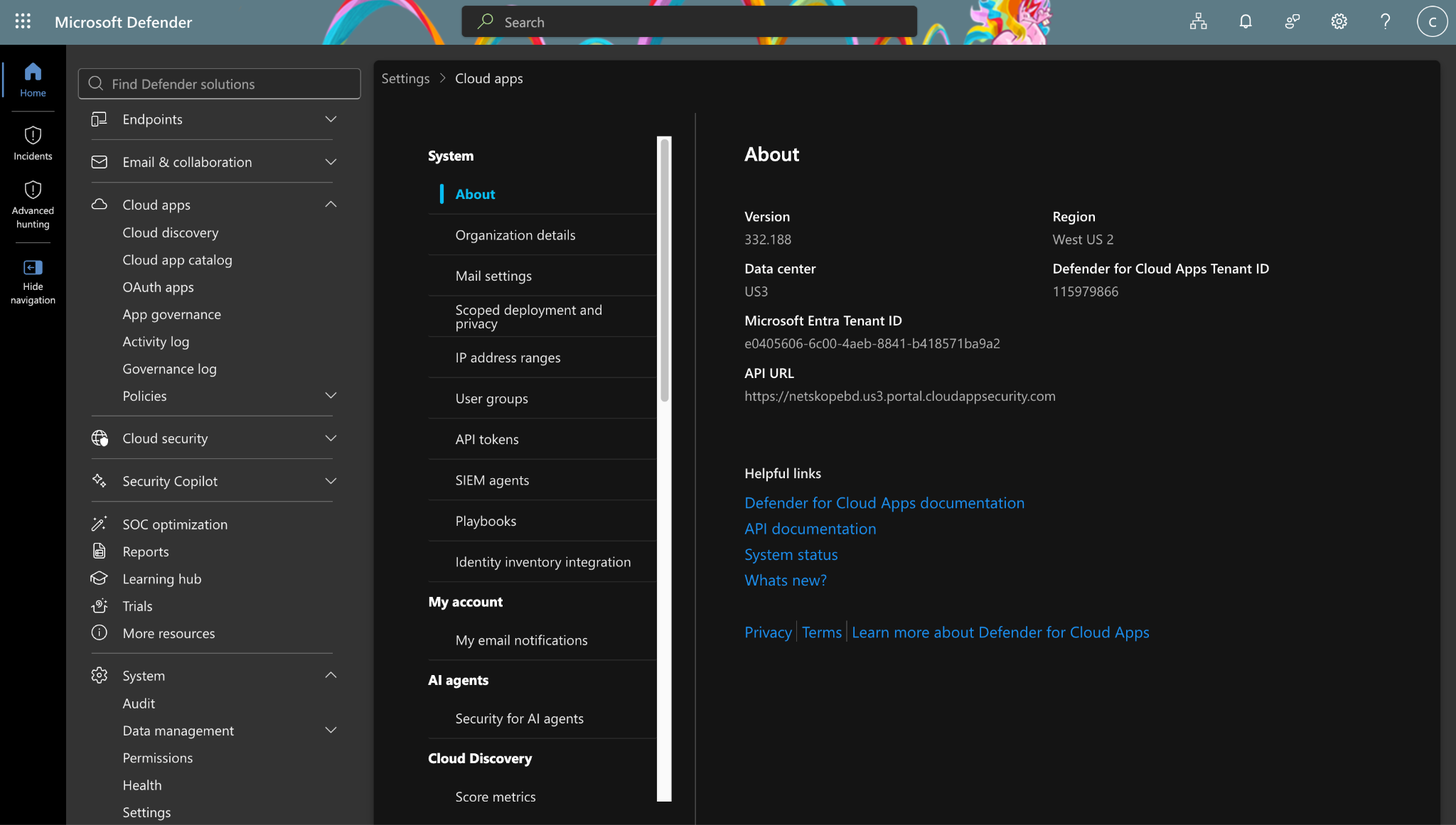
Task: Open Incidents in left rail
Action: pyautogui.click(x=33, y=143)
